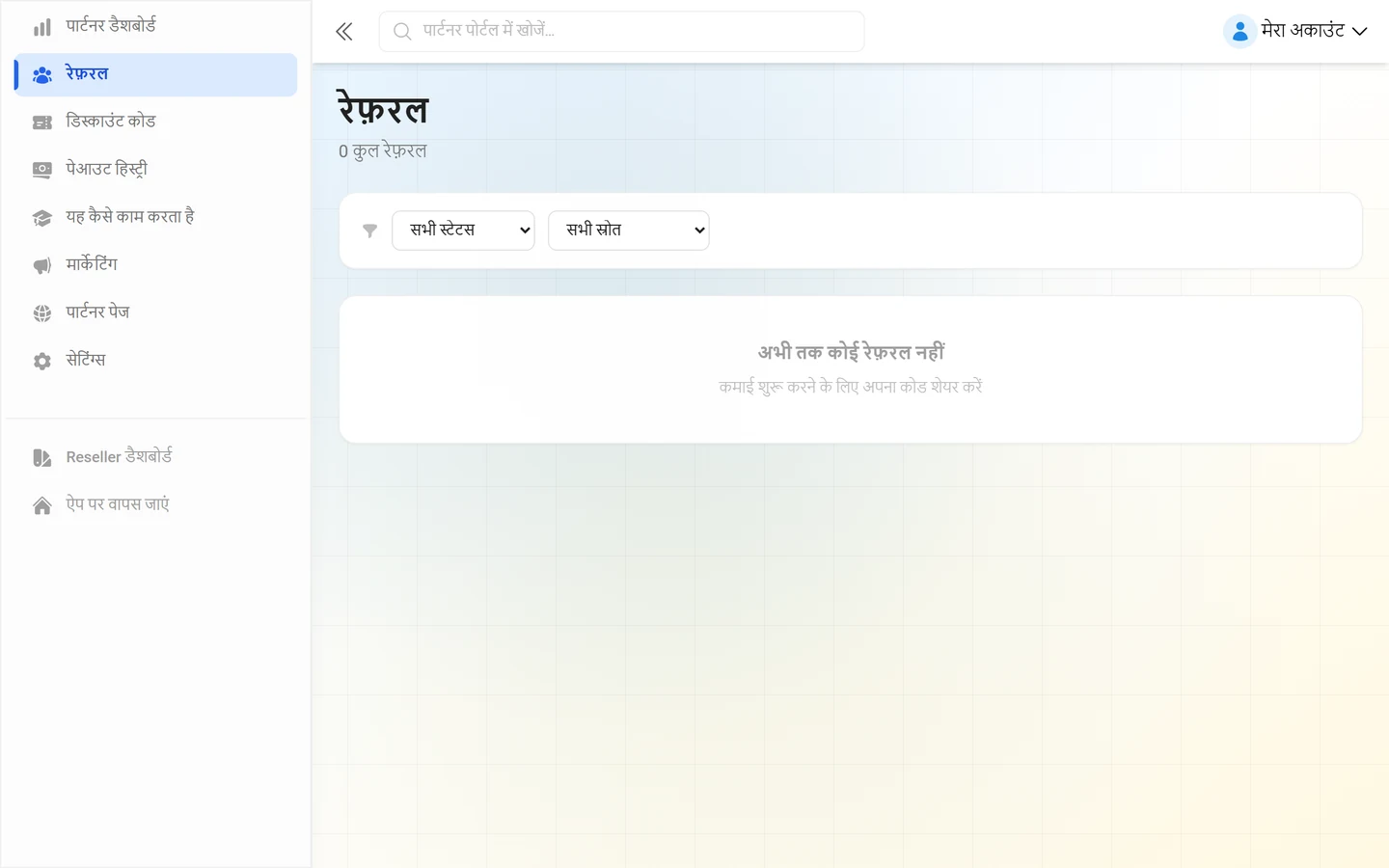Click the user avatar icon
The height and width of the screenshot is (868, 1389).
pyautogui.click(x=1239, y=31)
